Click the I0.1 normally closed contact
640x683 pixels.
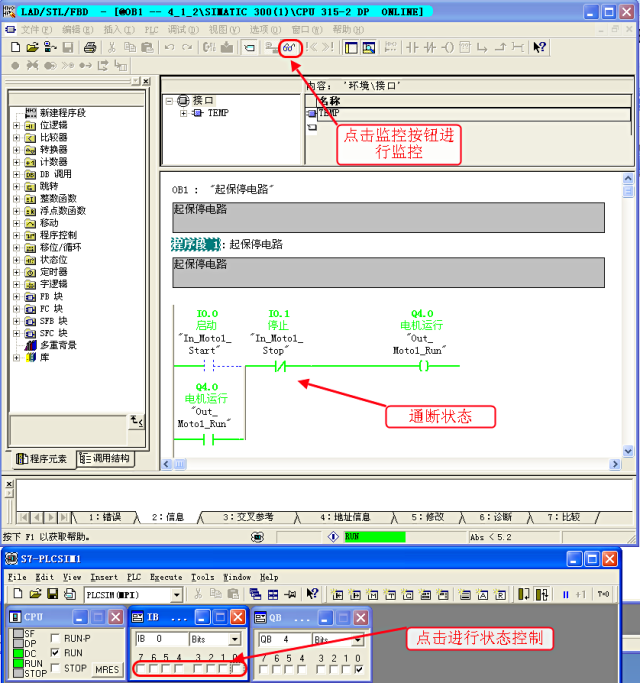point(280,366)
